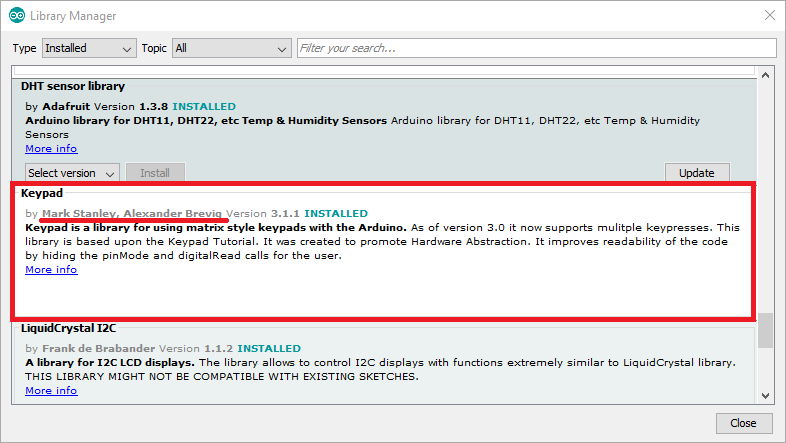Select the Keypad library title
This screenshot has width=786, height=443.
coord(42,193)
